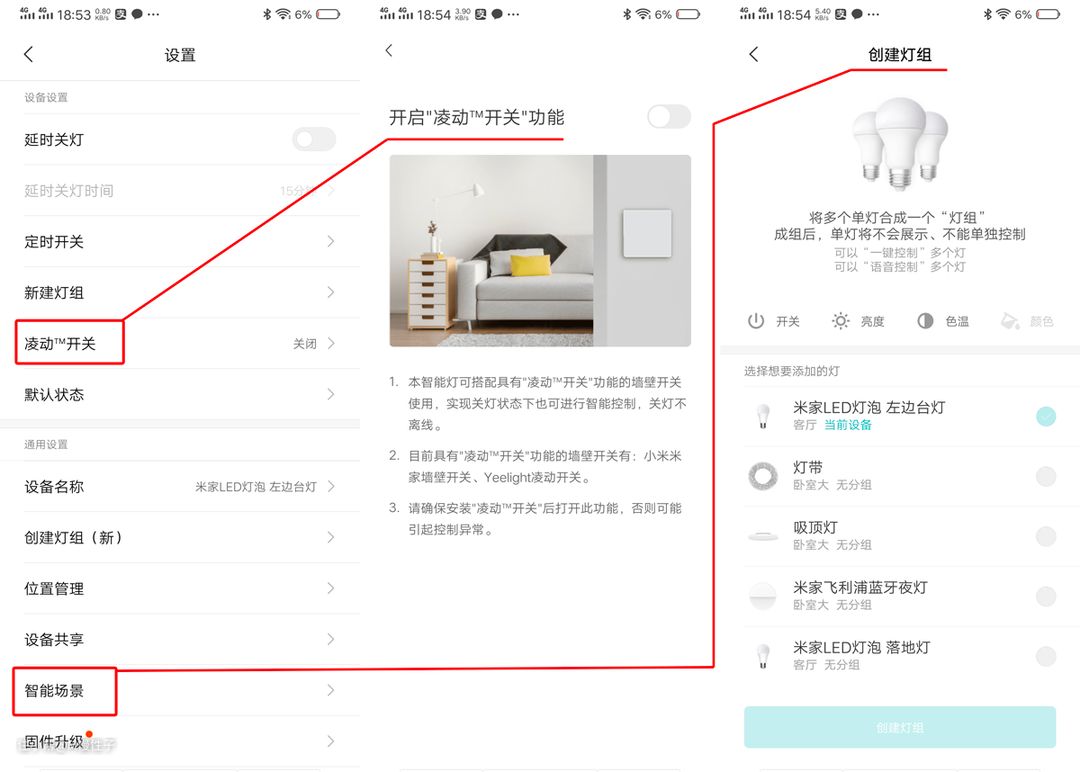Toggle the 延时关灯 switch

point(314,139)
